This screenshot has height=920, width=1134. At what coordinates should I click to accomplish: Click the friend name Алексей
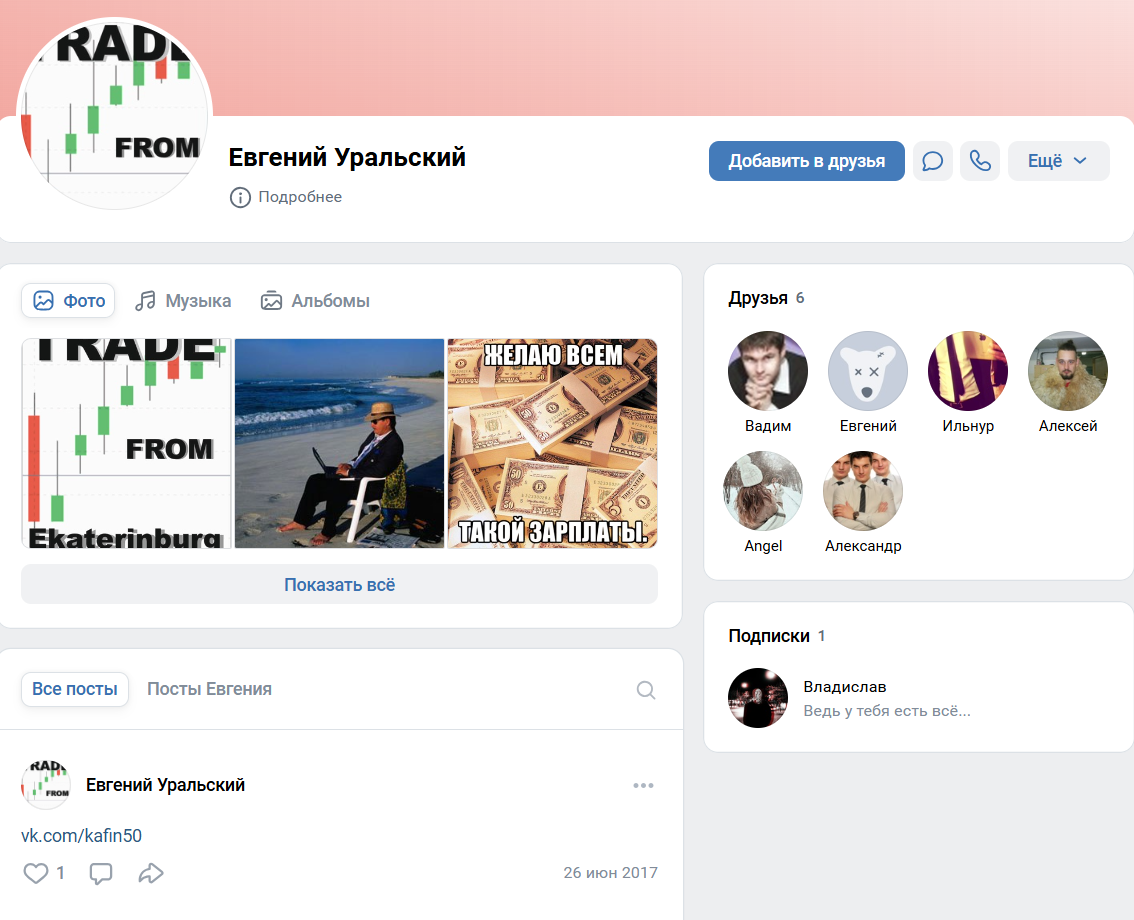pyautogui.click(x=1067, y=426)
